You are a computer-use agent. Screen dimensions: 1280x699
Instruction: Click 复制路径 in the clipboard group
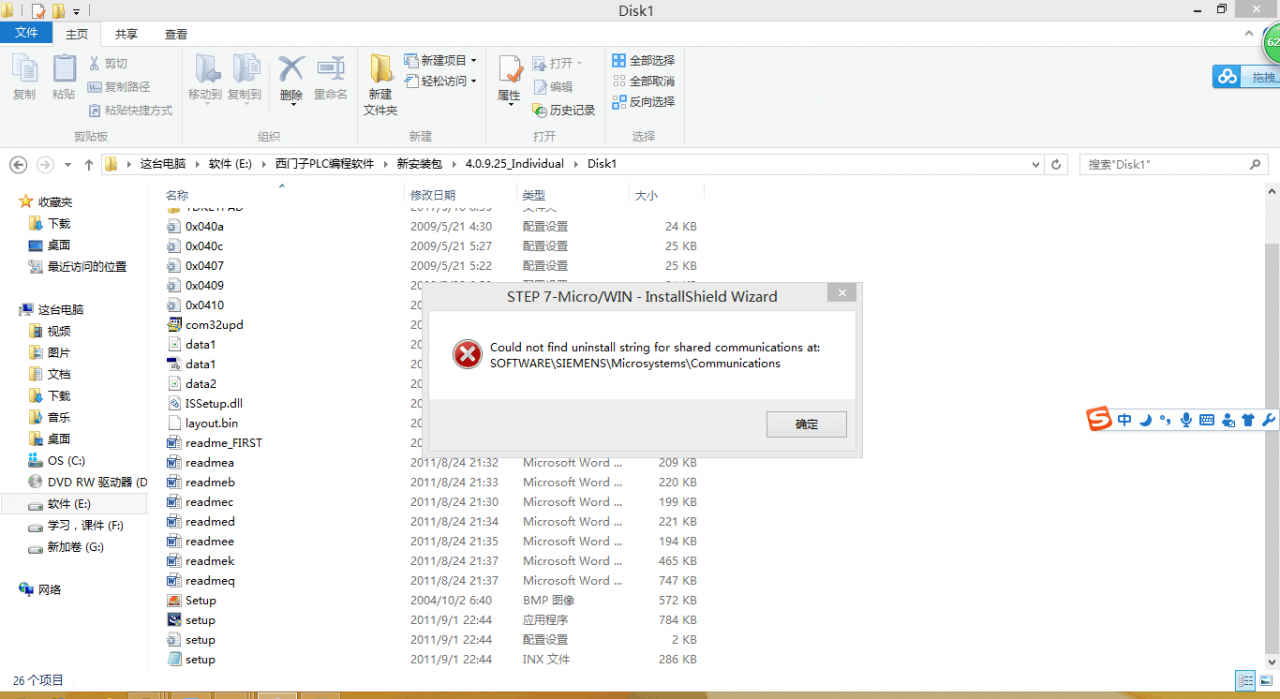coord(119,87)
